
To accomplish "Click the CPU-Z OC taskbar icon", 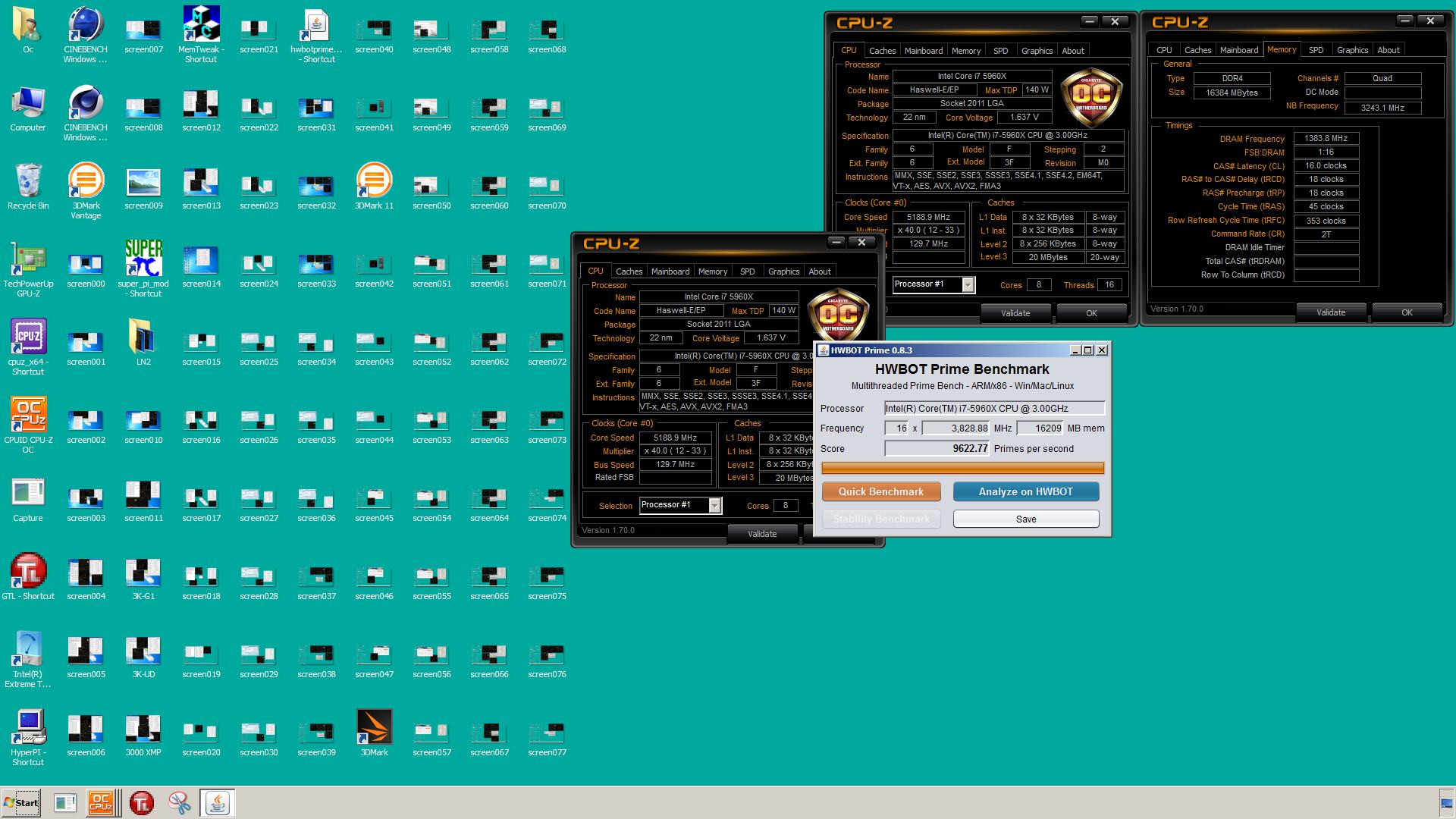I will (x=101, y=802).
